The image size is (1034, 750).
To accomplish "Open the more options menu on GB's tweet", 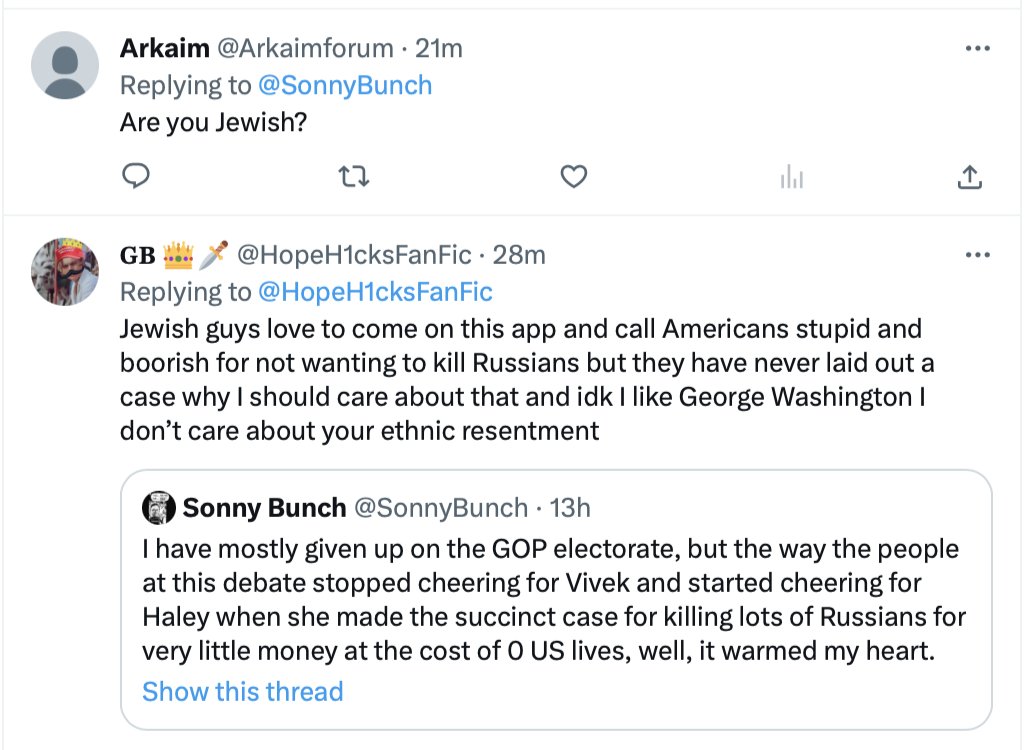I will pos(977,255).
